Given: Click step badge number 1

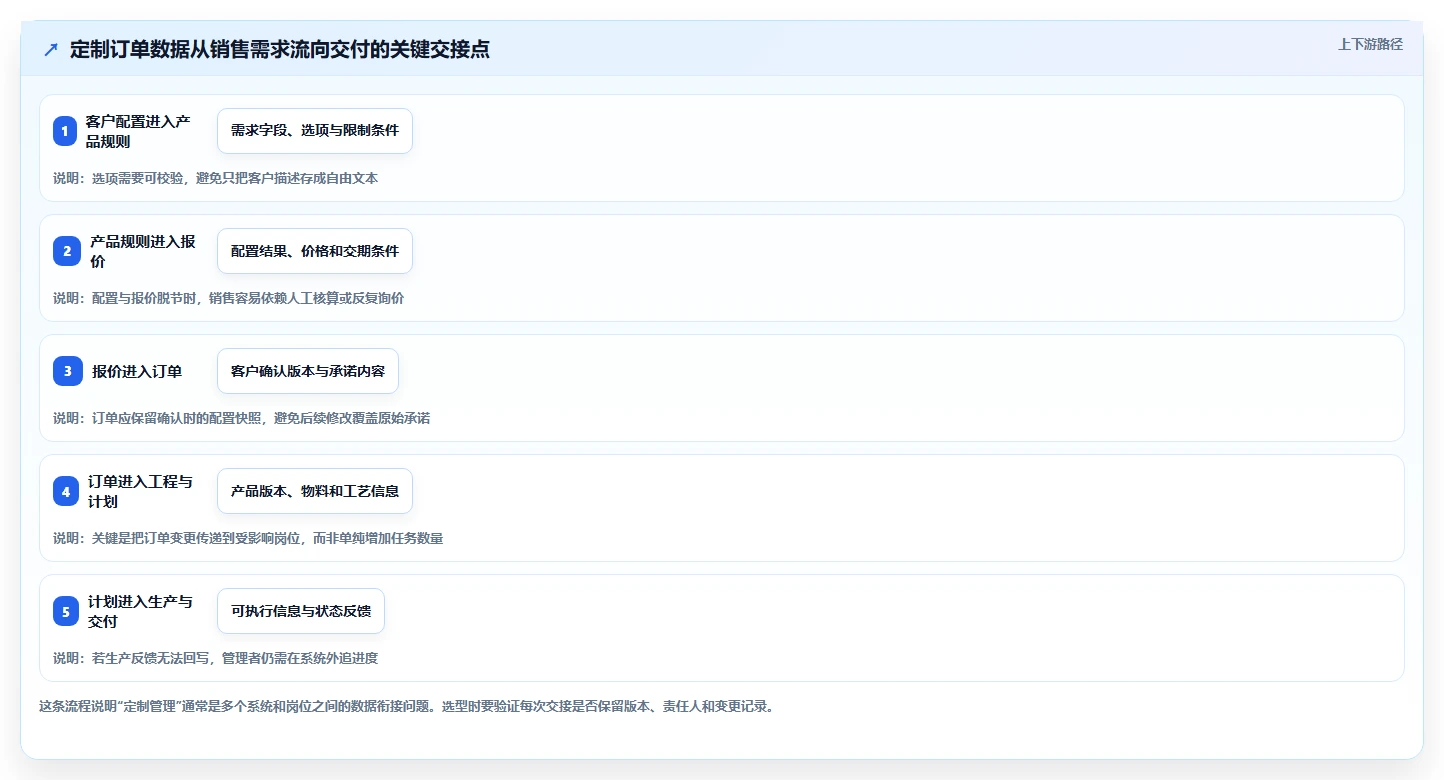Looking at the screenshot, I should pos(65,131).
